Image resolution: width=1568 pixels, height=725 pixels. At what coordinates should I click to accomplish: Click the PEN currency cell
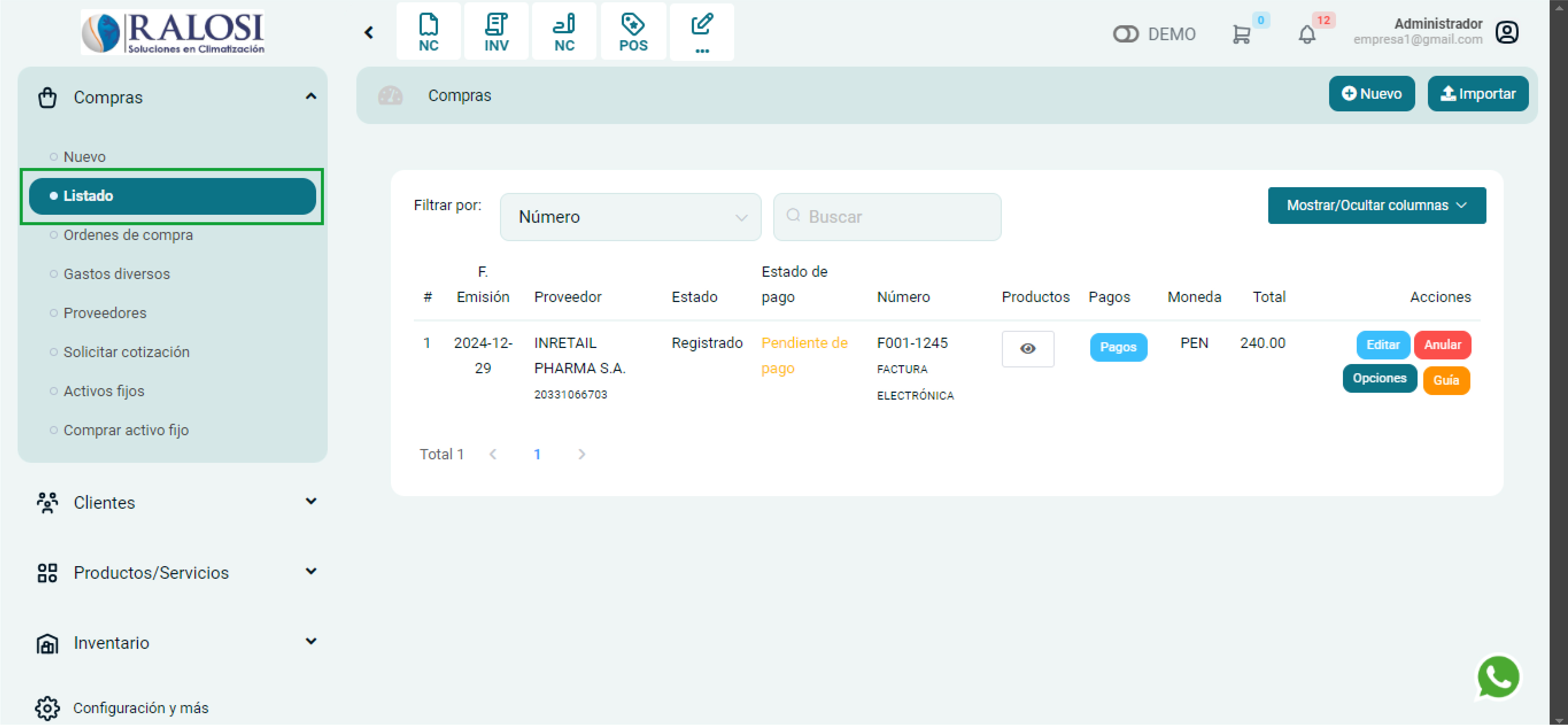[x=1194, y=343]
